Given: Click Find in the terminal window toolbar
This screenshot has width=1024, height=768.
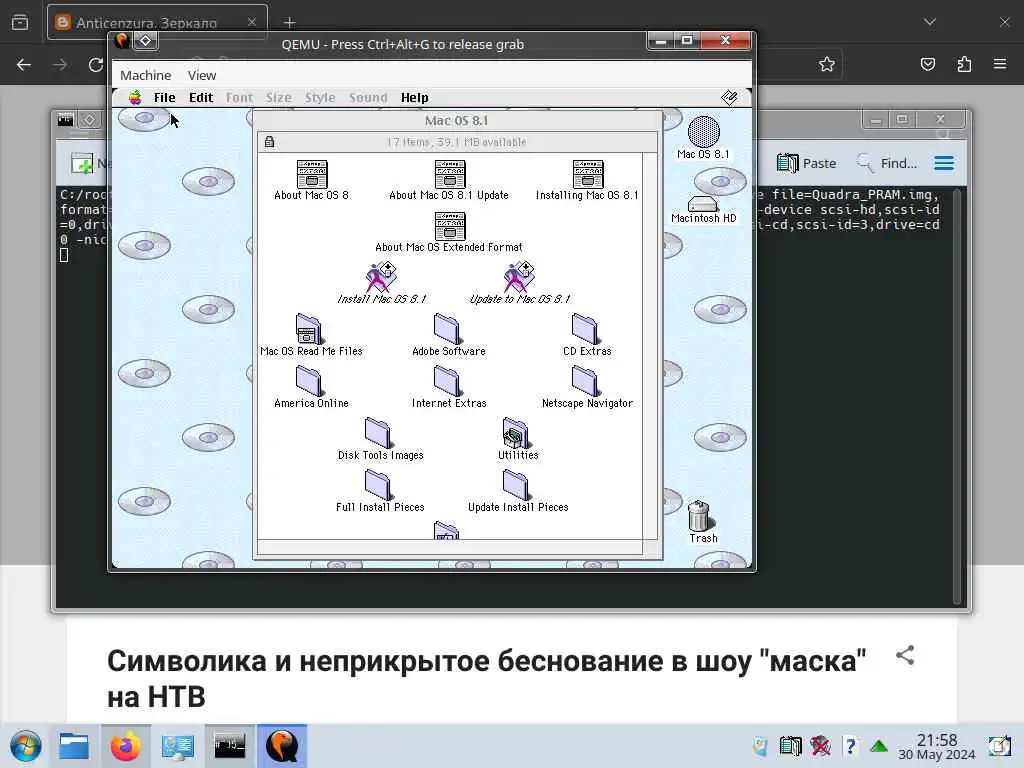Looking at the screenshot, I should pyautogui.click(x=886, y=163).
